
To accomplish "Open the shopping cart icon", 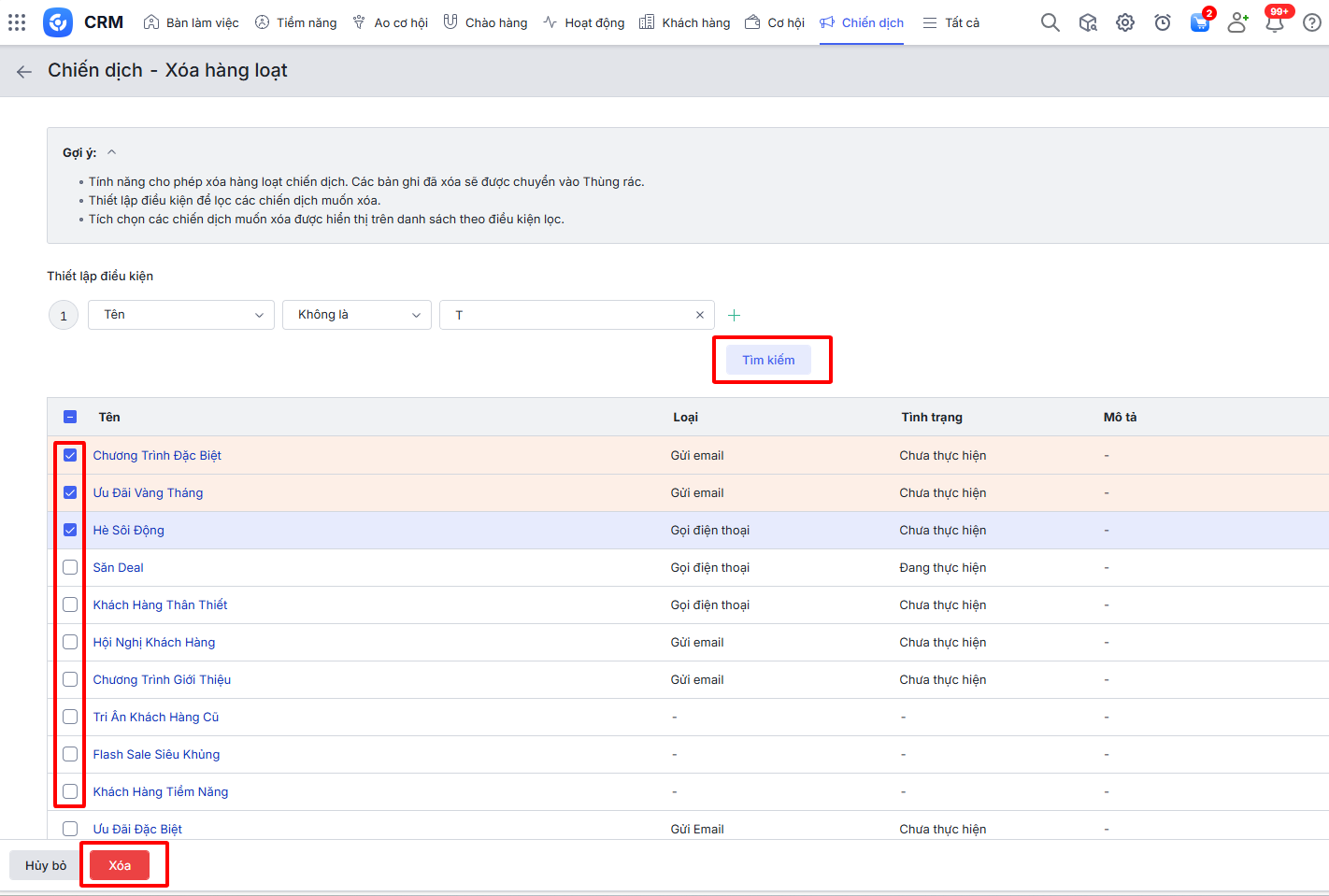I will [1199, 22].
